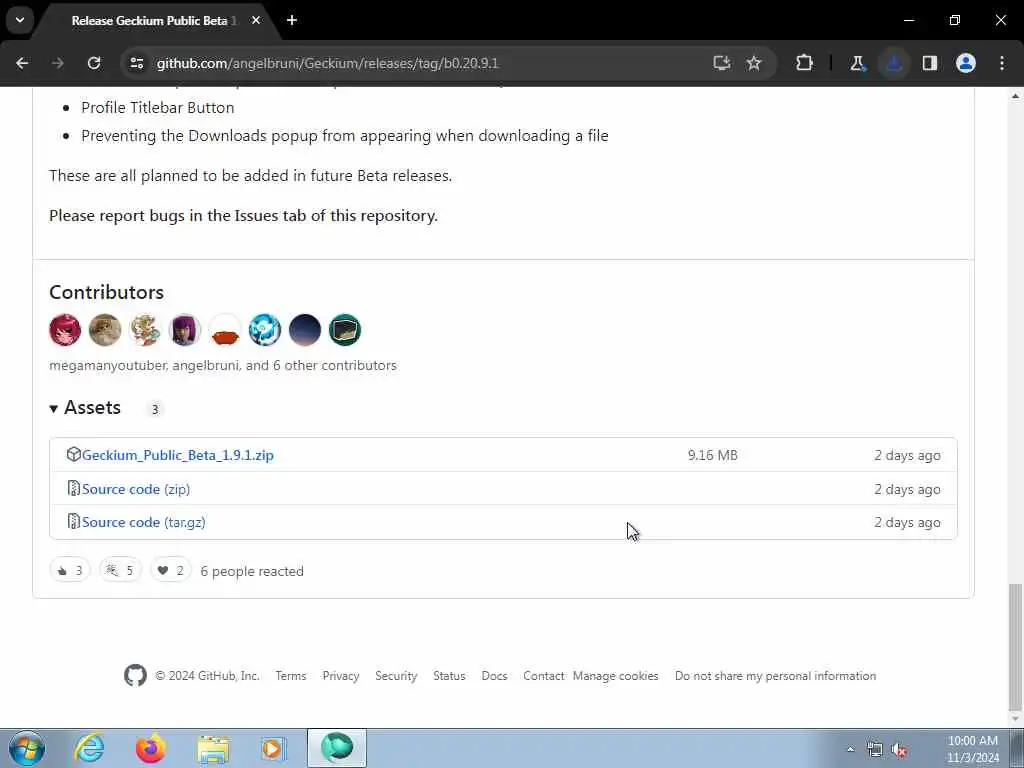Open the second contributor avatar
This screenshot has height=768, width=1024.
coord(105,330)
